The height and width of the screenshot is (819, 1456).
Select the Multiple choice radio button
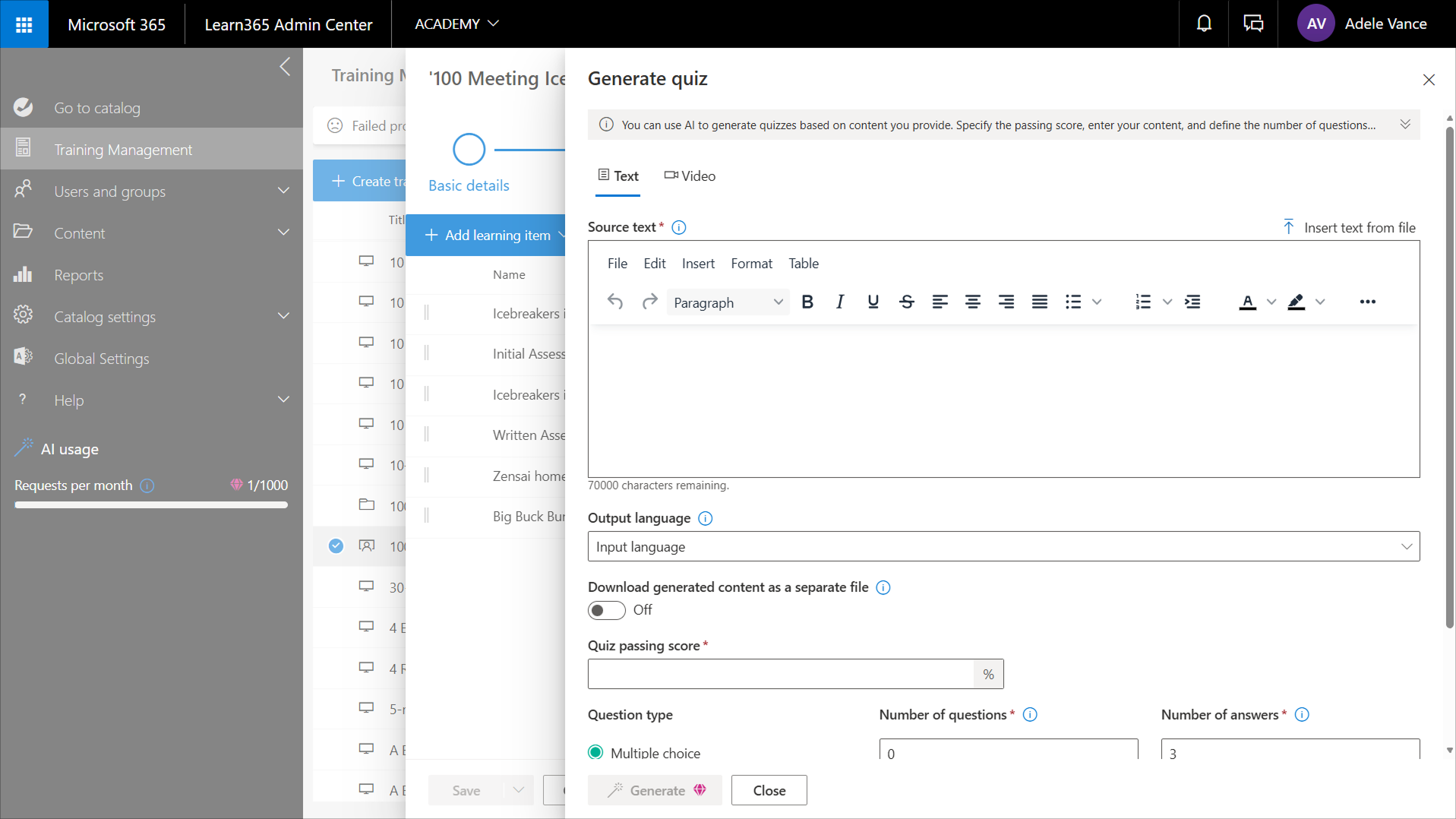596,752
